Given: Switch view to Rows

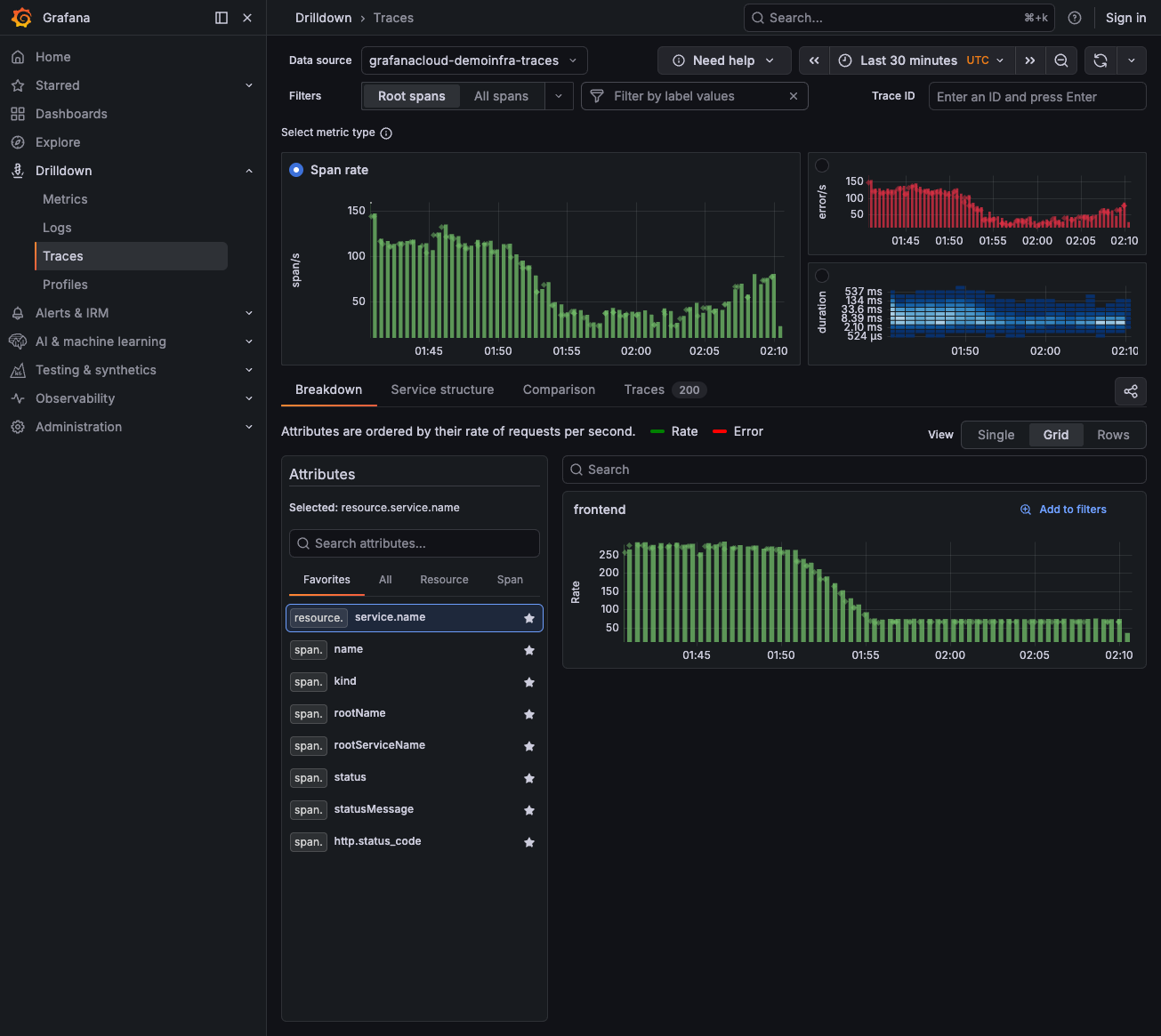Looking at the screenshot, I should (1113, 435).
